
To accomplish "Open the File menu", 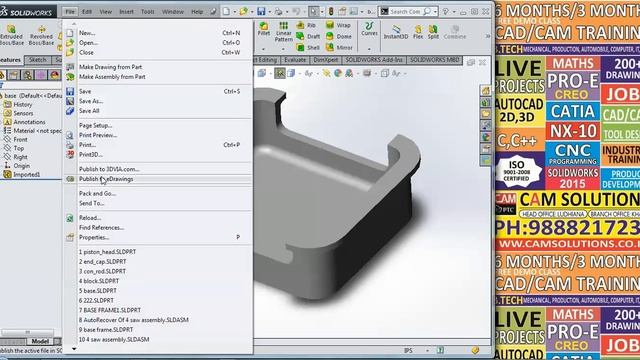I will (x=70, y=12).
